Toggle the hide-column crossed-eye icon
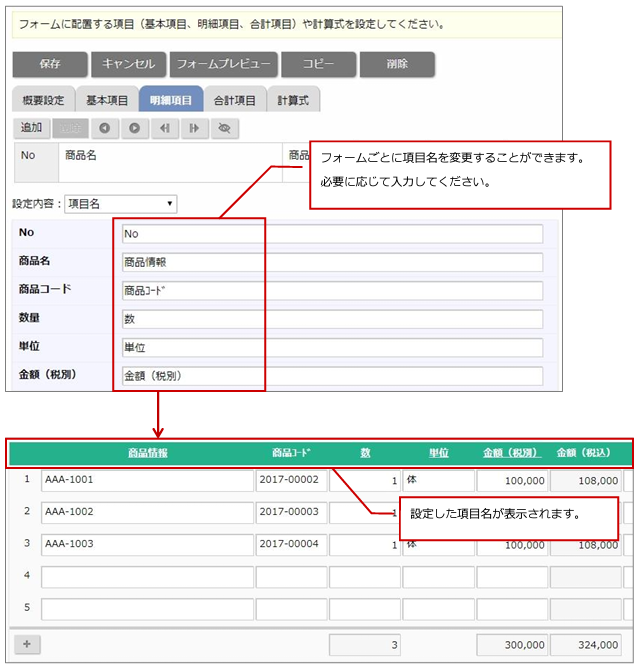 click(x=224, y=128)
